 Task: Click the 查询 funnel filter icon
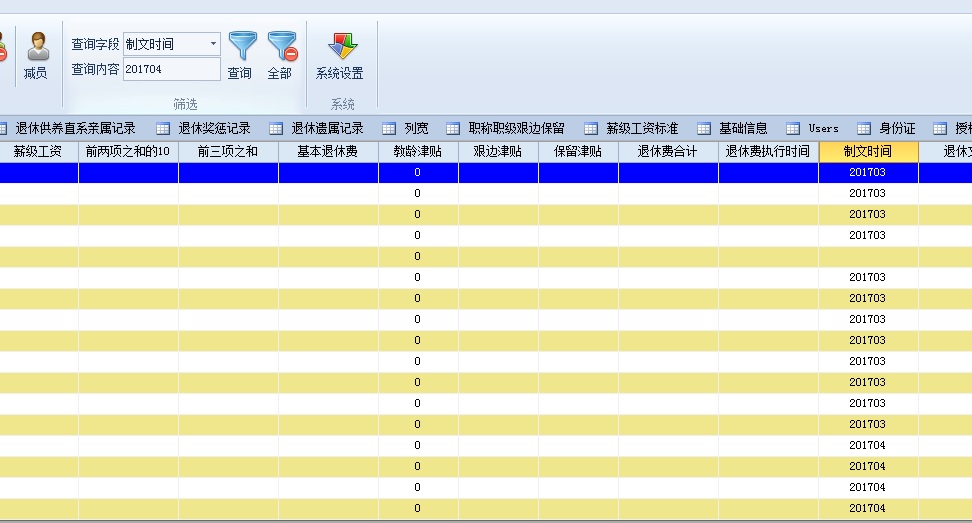pos(242,46)
